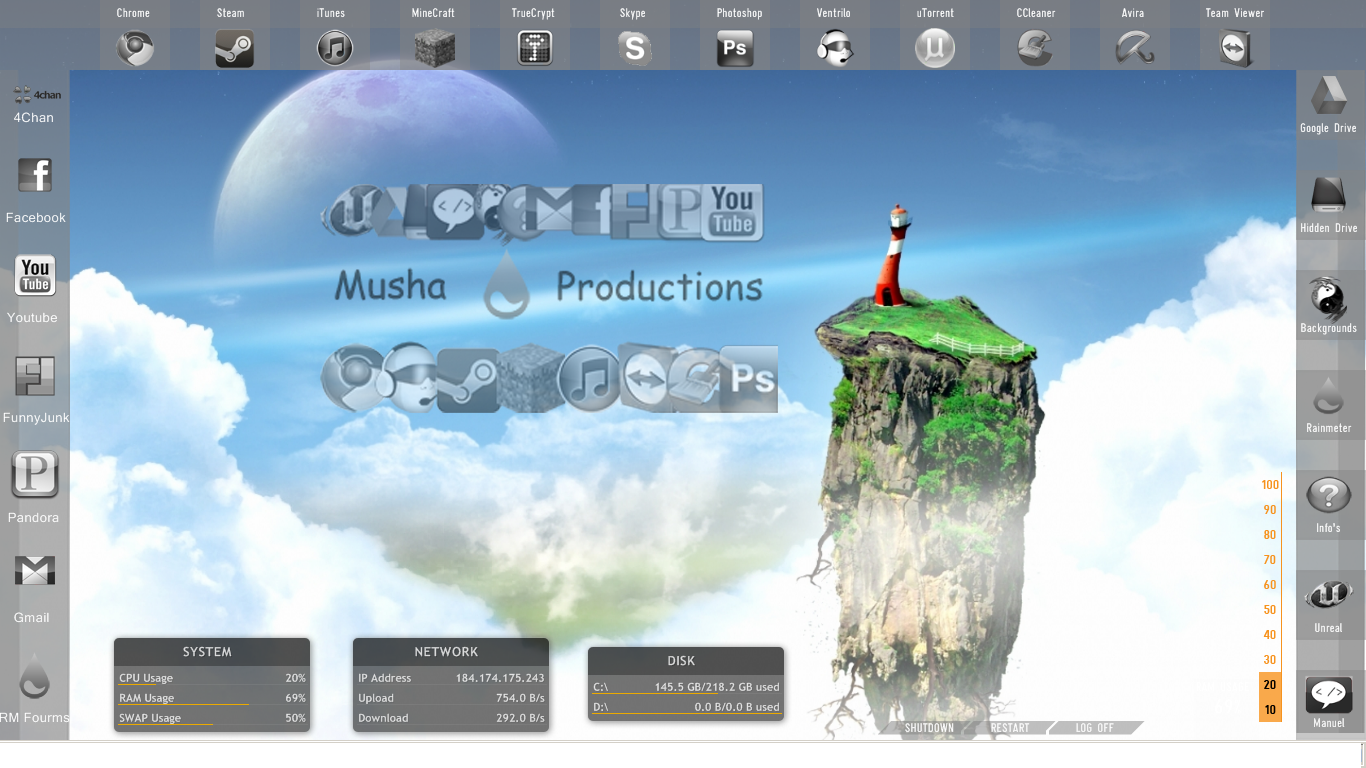Open the Chrome launcher icon
Image resolution: width=1366 pixels, height=768 pixels.
tap(134, 47)
